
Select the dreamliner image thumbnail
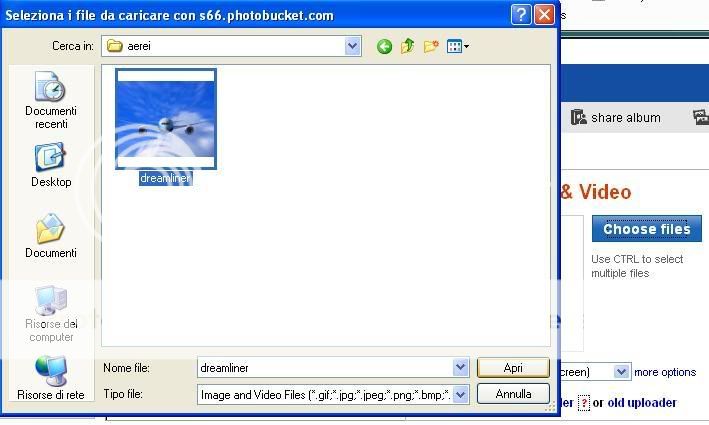tap(166, 119)
